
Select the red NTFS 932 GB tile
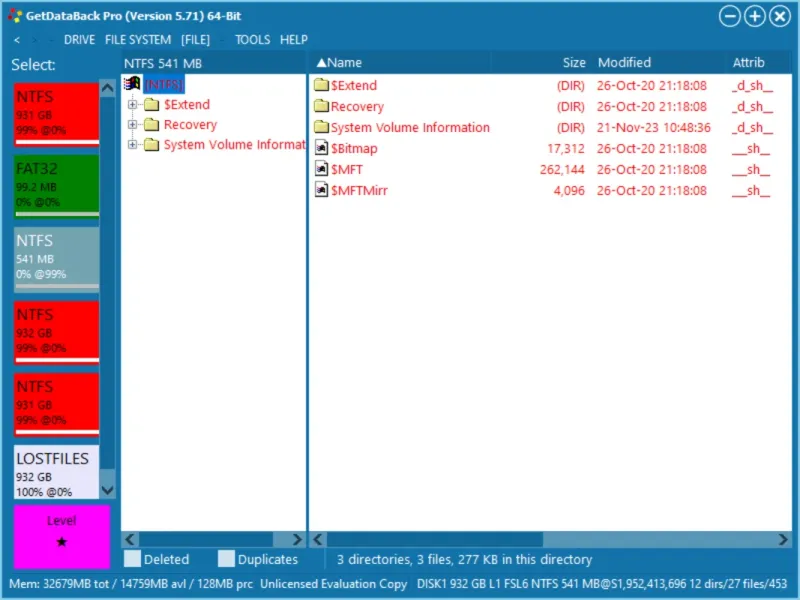coord(57,332)
